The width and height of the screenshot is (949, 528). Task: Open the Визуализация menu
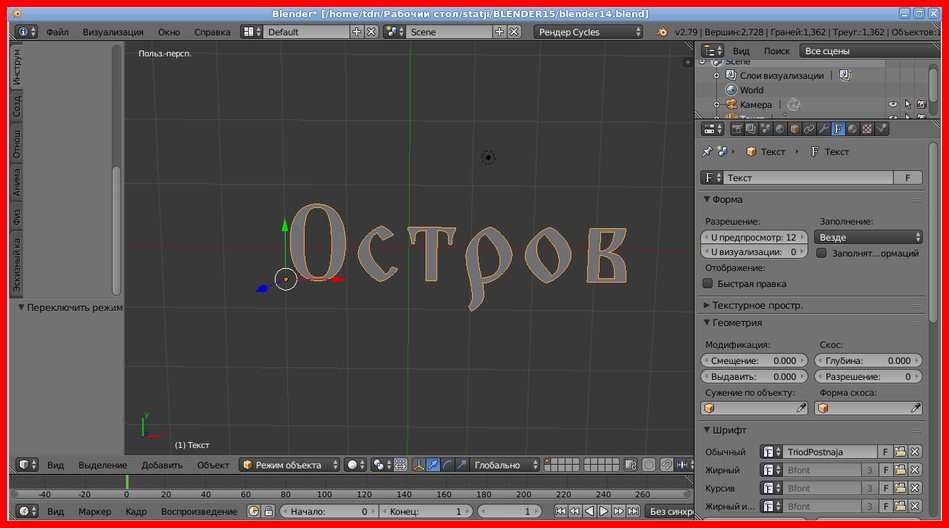(x=113, y=32)
